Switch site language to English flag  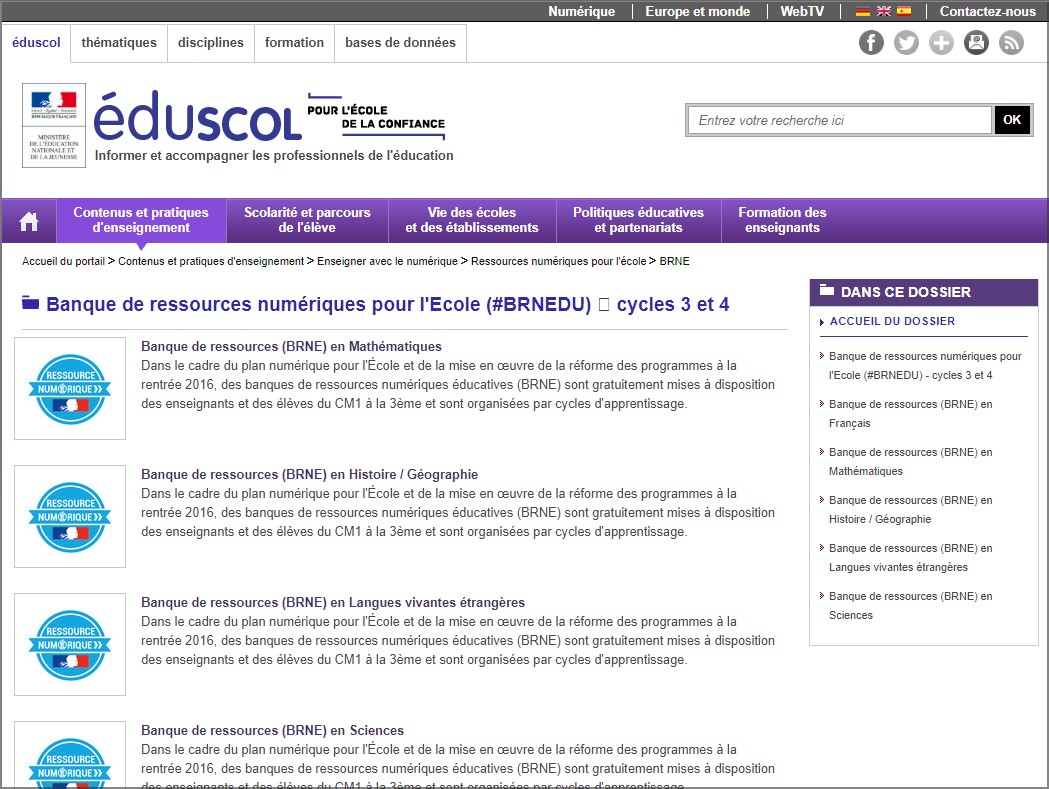click(884, 11)
